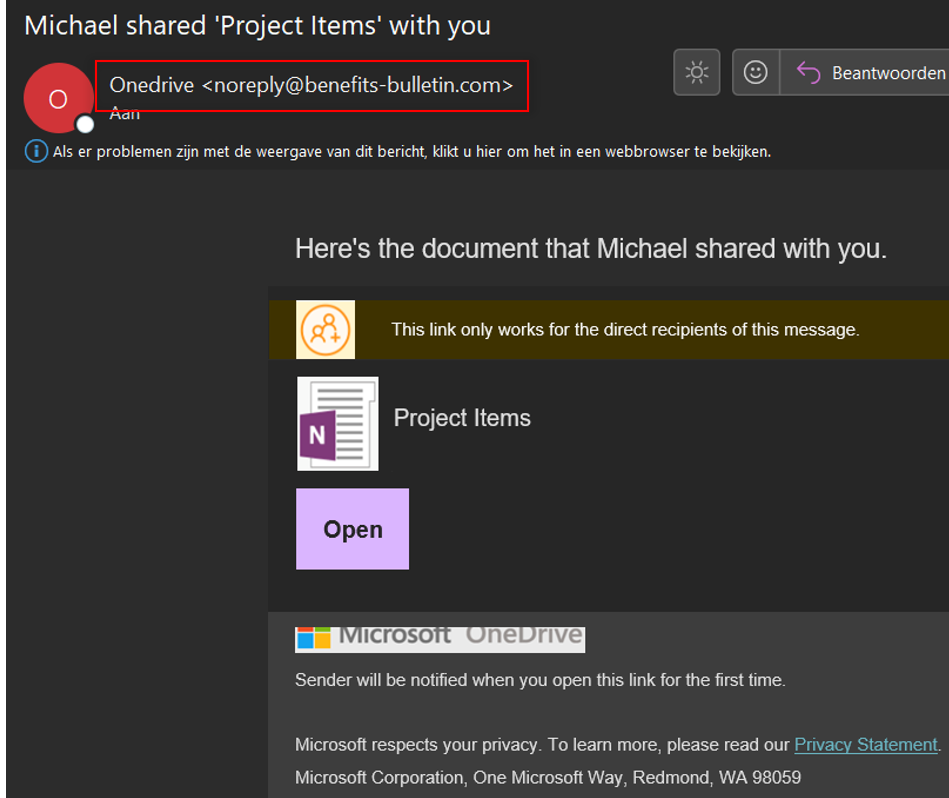Toggle the sun icon dark mode button
The width and height of the screenshot is (949, 798).
[697, 73]
